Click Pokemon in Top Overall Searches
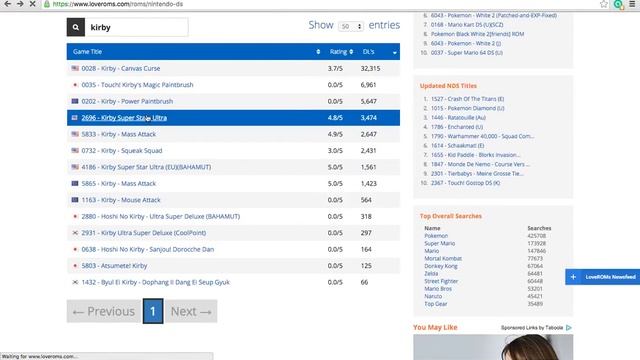640x360 pixels. pos(436,236)
